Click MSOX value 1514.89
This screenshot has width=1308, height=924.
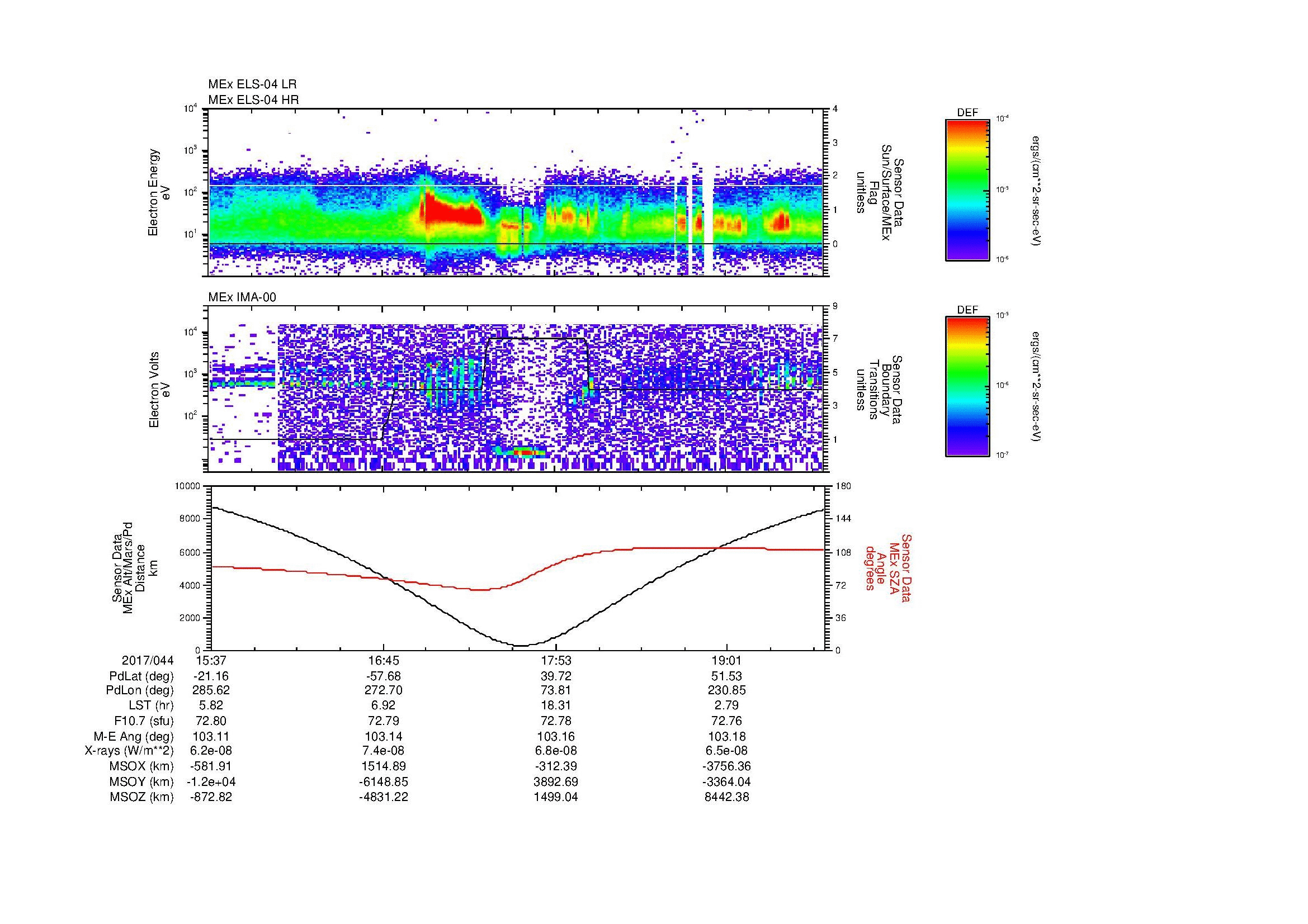point(384,766)
